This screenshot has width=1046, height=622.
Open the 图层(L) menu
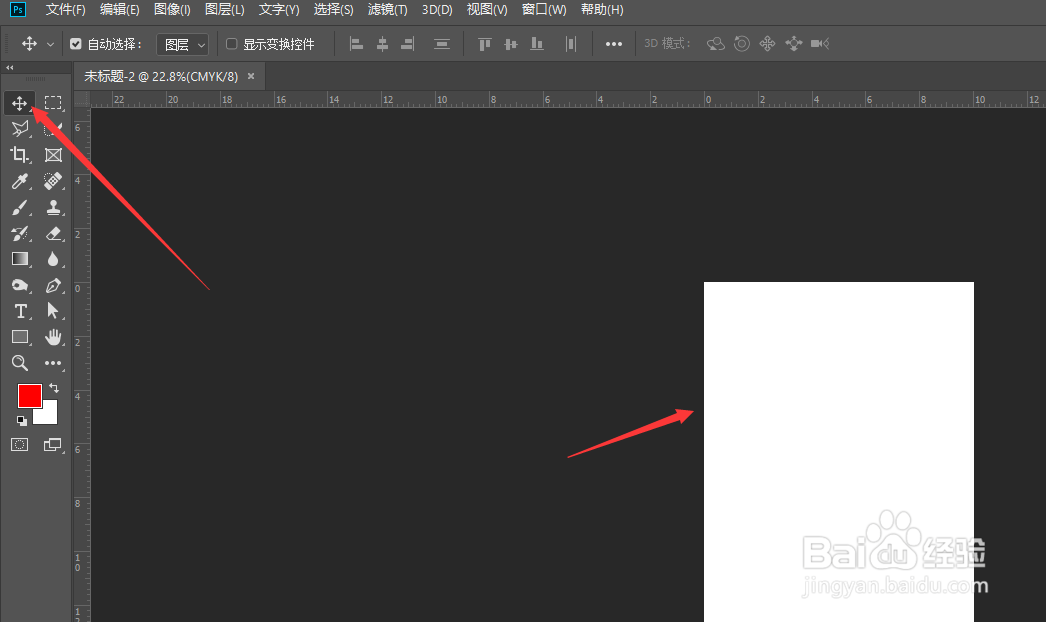225,10
